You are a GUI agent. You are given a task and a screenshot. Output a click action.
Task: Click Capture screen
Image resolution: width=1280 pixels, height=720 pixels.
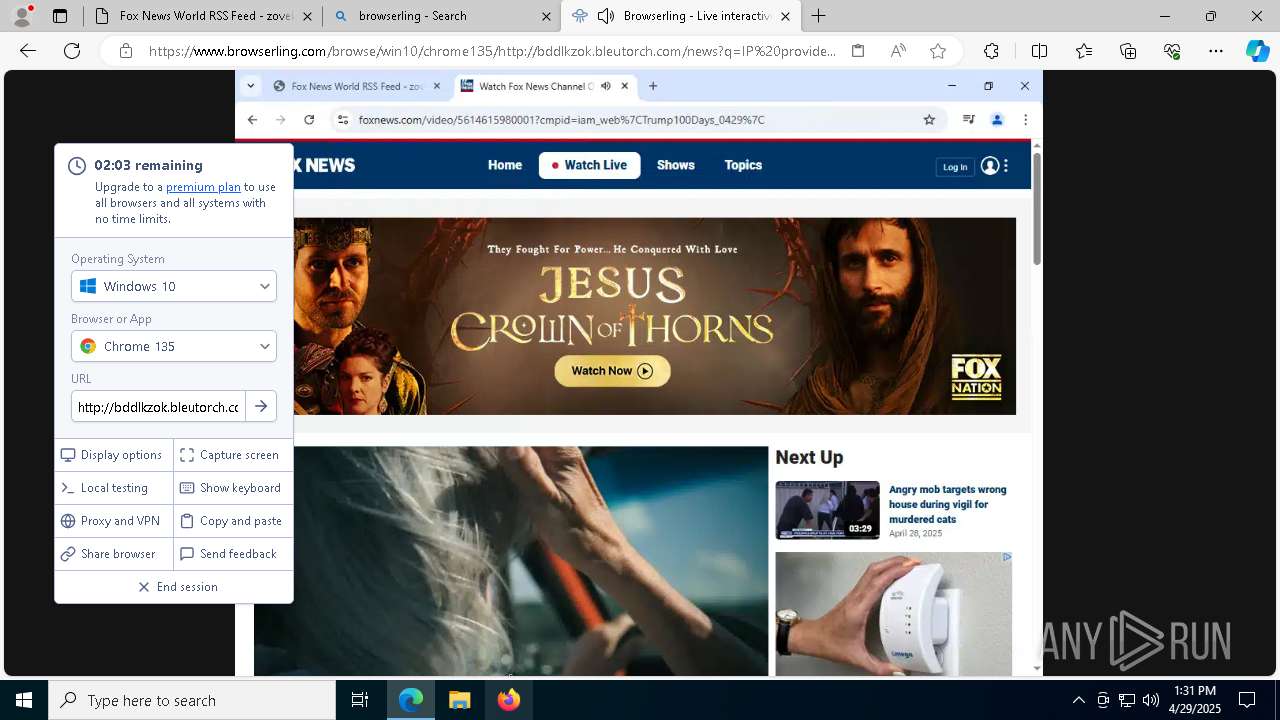(233, 455)
